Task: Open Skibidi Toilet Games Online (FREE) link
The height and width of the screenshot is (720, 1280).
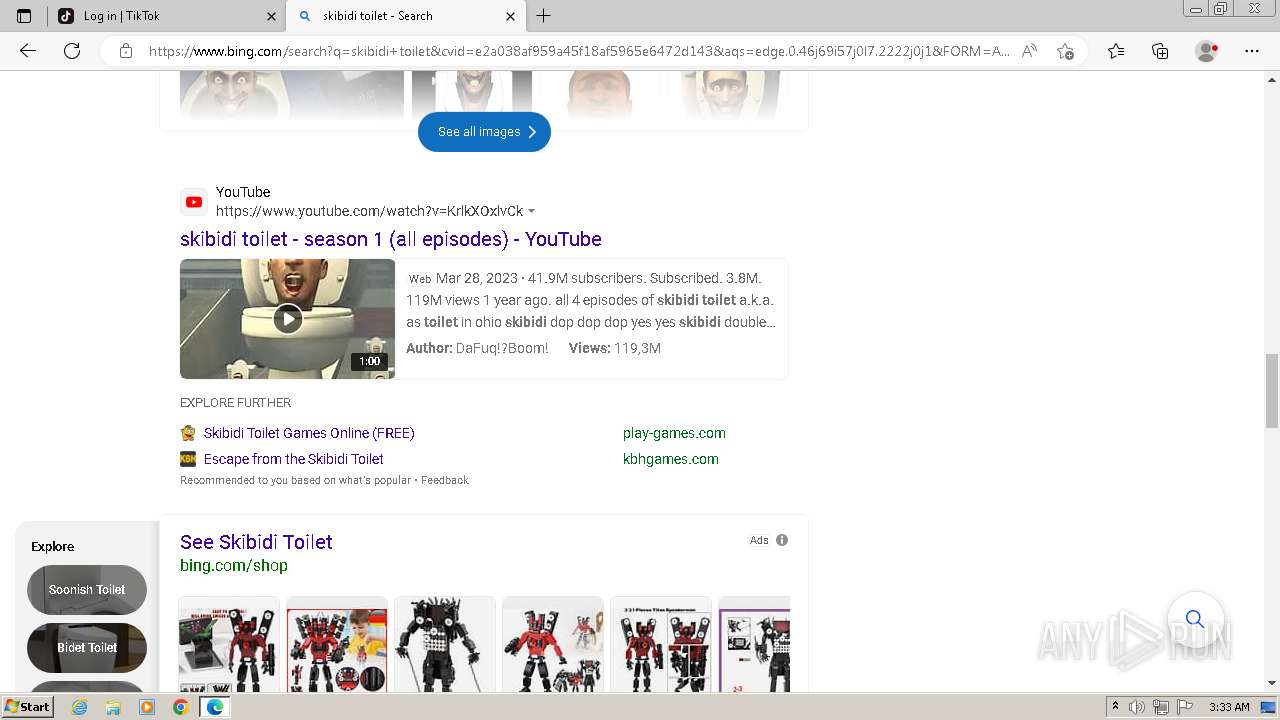Action: 309,433
